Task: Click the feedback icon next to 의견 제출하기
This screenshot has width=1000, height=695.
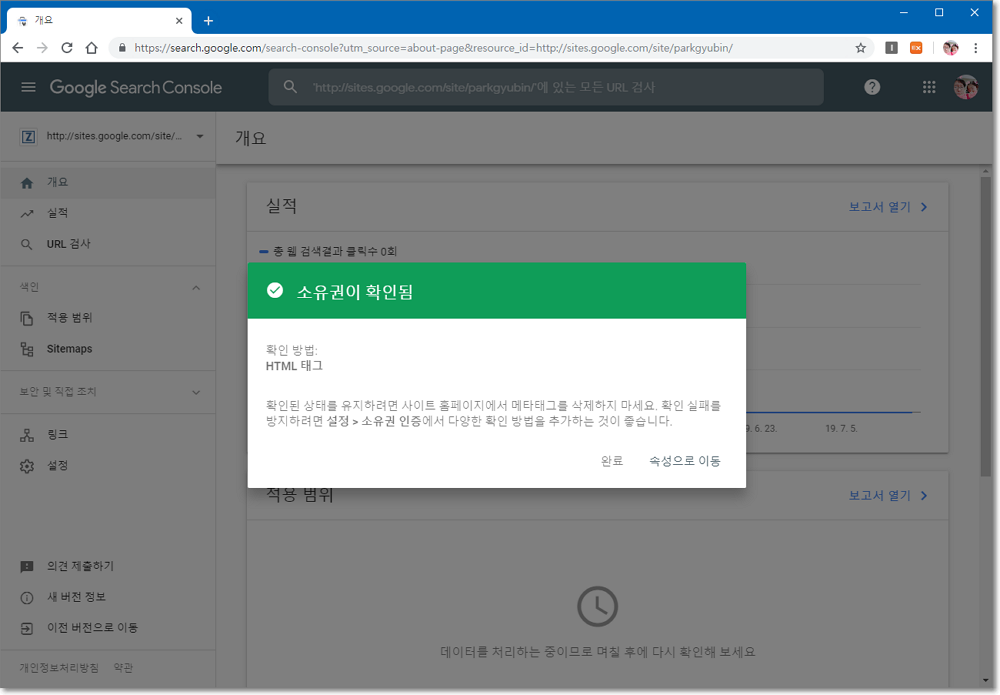Action: [27, 566]
